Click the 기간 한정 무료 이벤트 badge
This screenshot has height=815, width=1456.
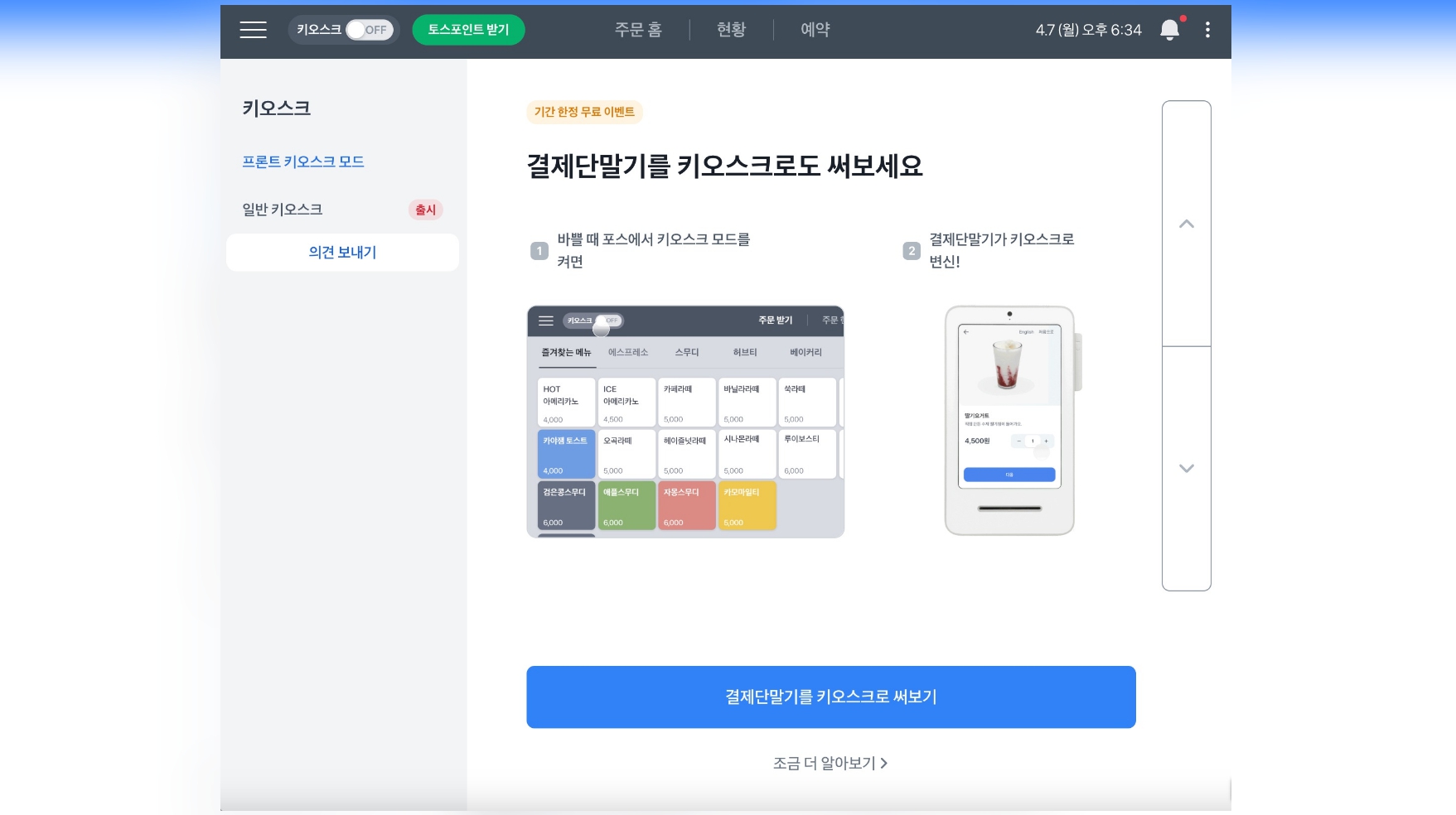coord(584,112)
